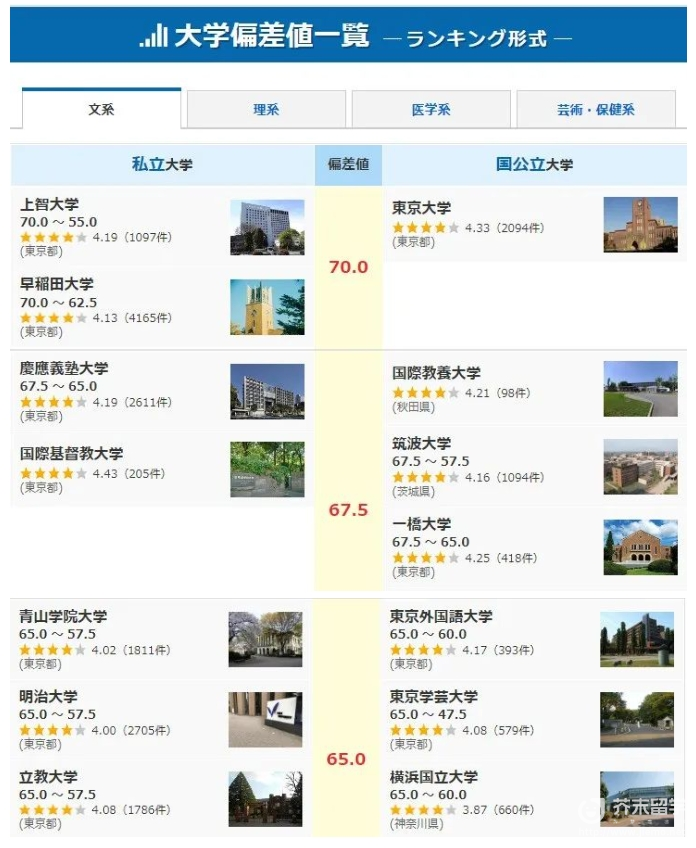Click the 東京大学 star rating
Image resolution: width=696 pixels, height=848 pixels.
(x=426, y=228)
